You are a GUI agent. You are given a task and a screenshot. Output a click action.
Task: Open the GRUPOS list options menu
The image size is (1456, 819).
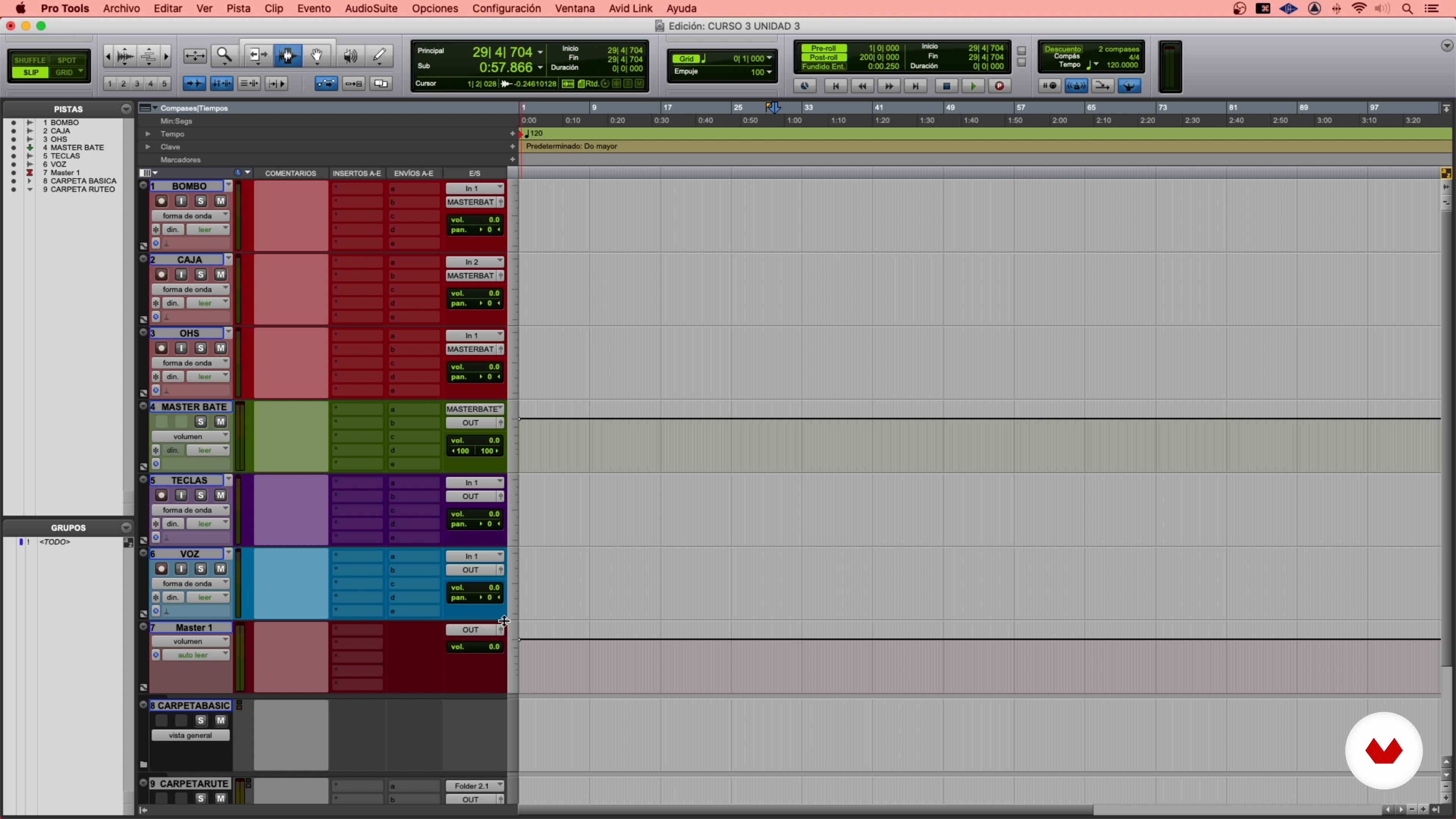(x=126, y=527)
